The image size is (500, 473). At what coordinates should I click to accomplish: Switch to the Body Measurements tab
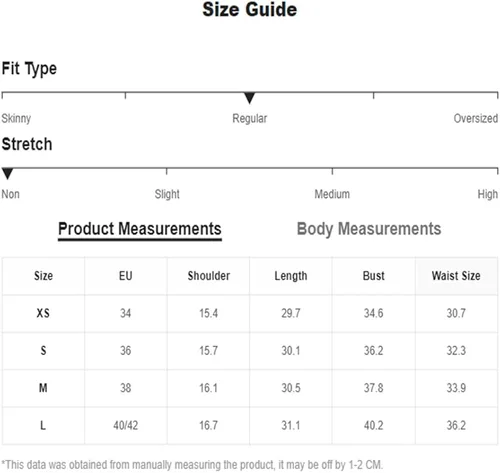369,229
